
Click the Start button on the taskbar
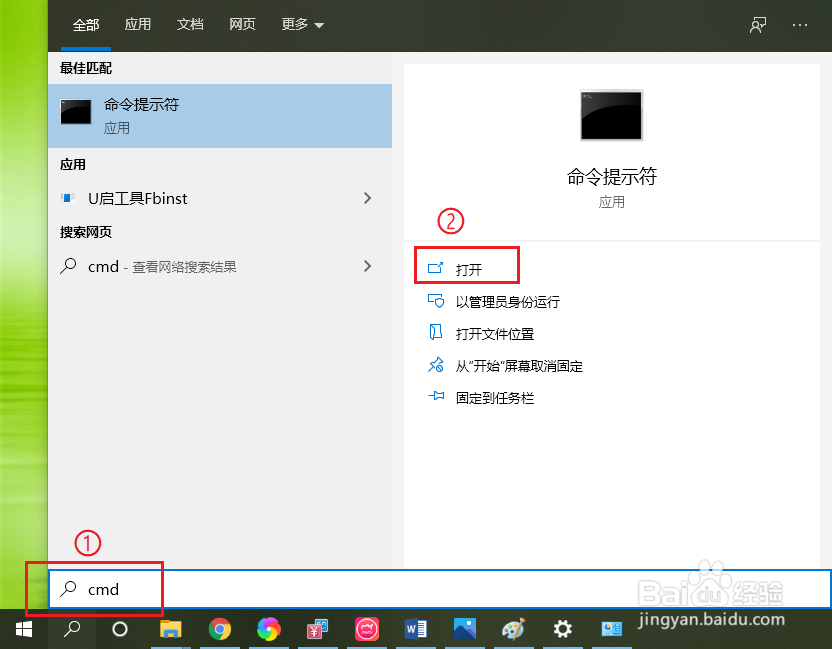click(24, 630)
